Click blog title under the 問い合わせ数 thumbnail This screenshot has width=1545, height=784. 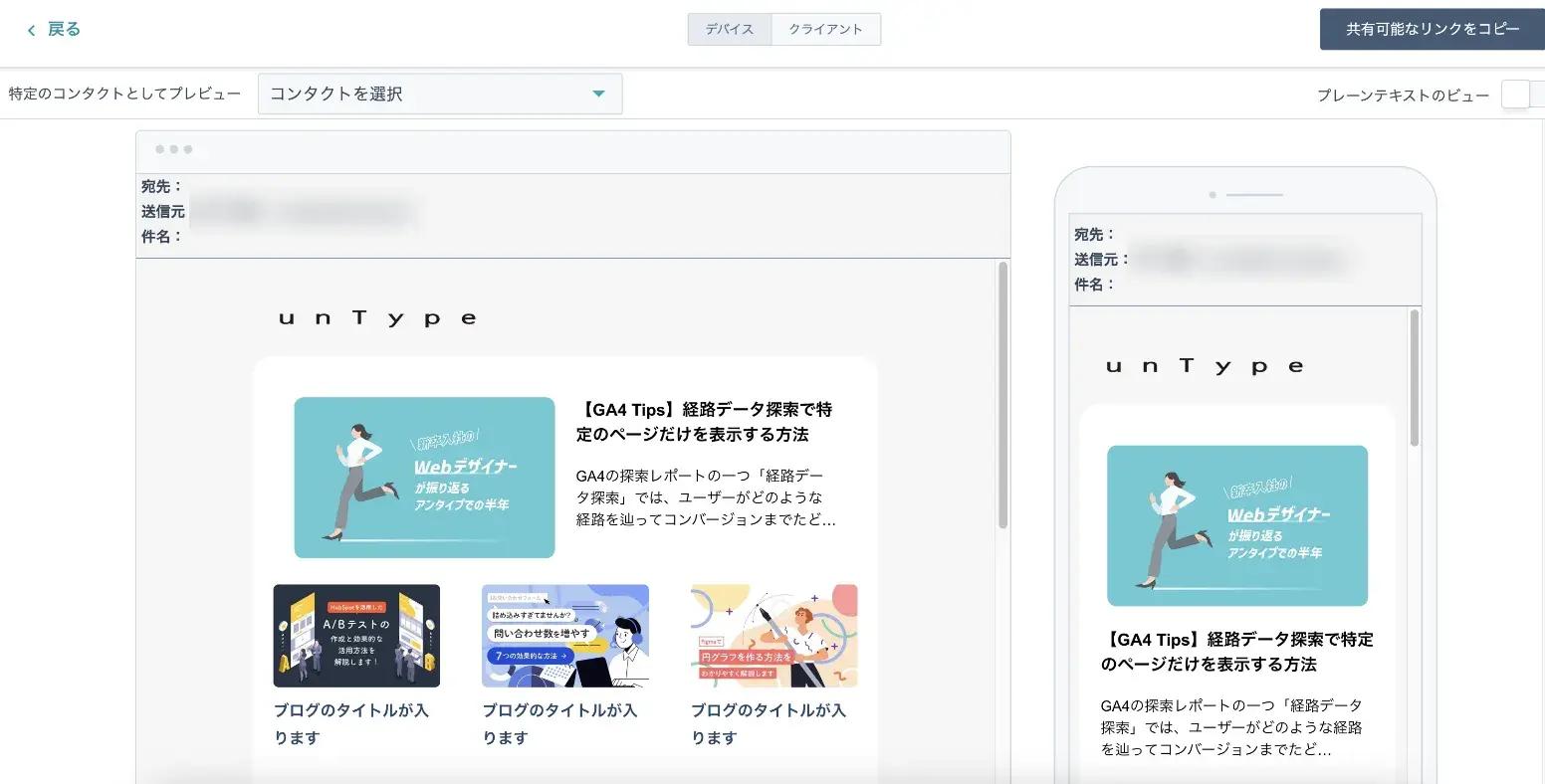tap(560, 724)
